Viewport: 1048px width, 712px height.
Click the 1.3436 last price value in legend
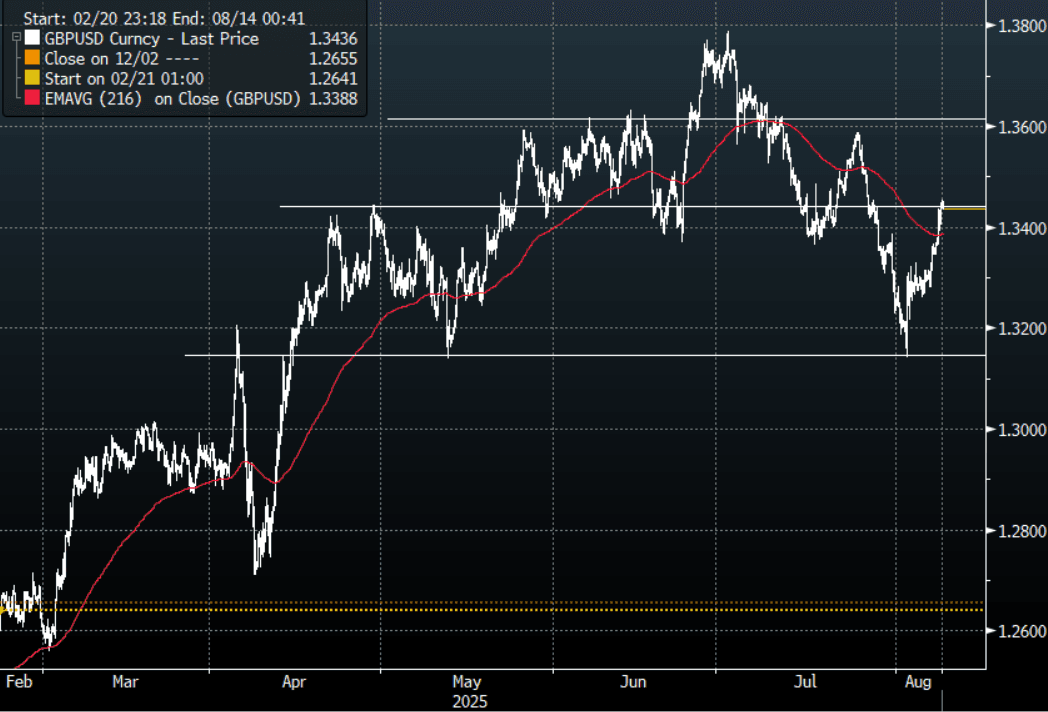point(335,39)
